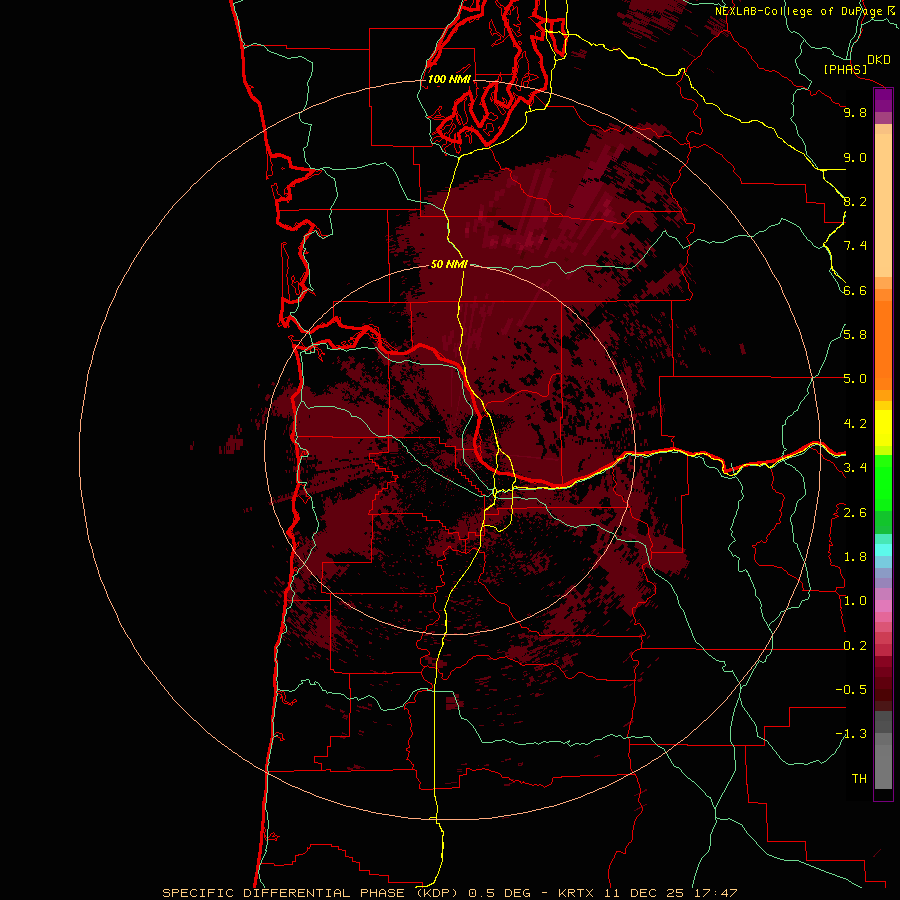900x900 pixels.
Task: Pick the pale peach color bar segment
Action: coord(883,207)
